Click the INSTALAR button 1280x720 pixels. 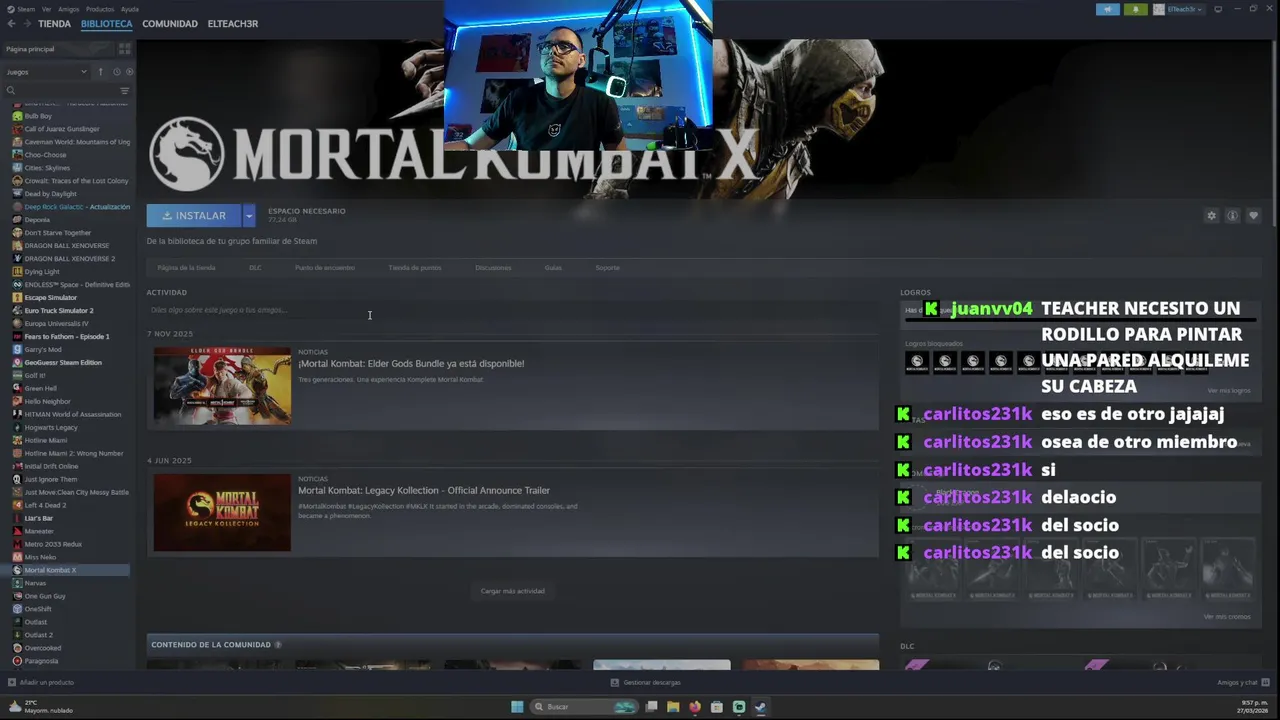click(x=194, y=215)
